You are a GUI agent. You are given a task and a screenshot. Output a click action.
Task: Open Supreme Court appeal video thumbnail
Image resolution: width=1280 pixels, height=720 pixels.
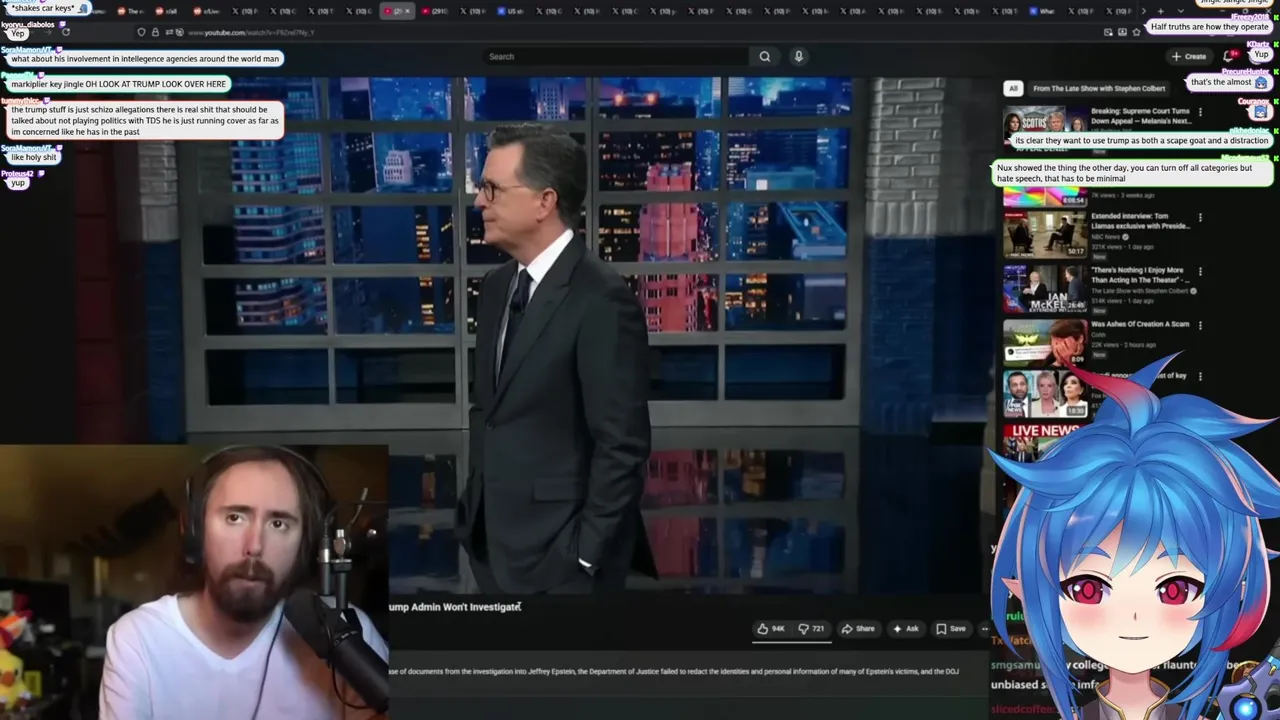(x=1045, y=122)
